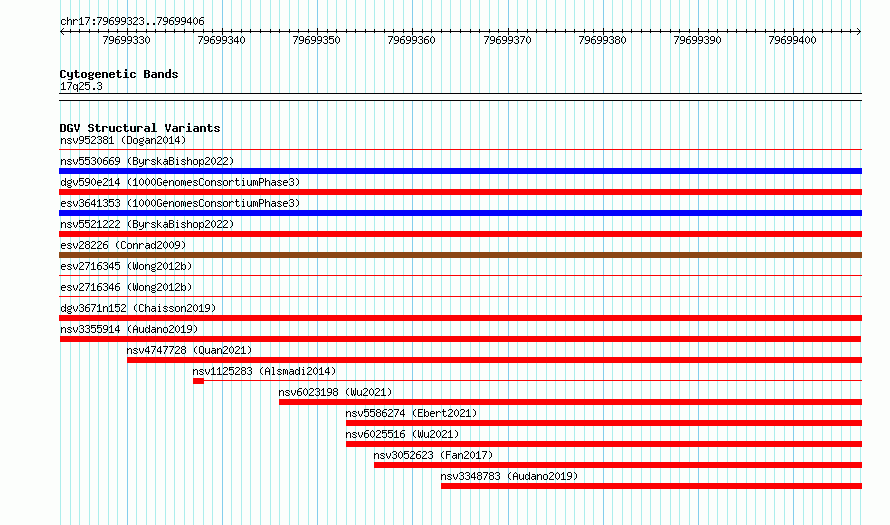This screenshot has height=525, width=890.
Task: Open nsv5586274 (Ebert2021) variant label
Action: tap(411, 413)
